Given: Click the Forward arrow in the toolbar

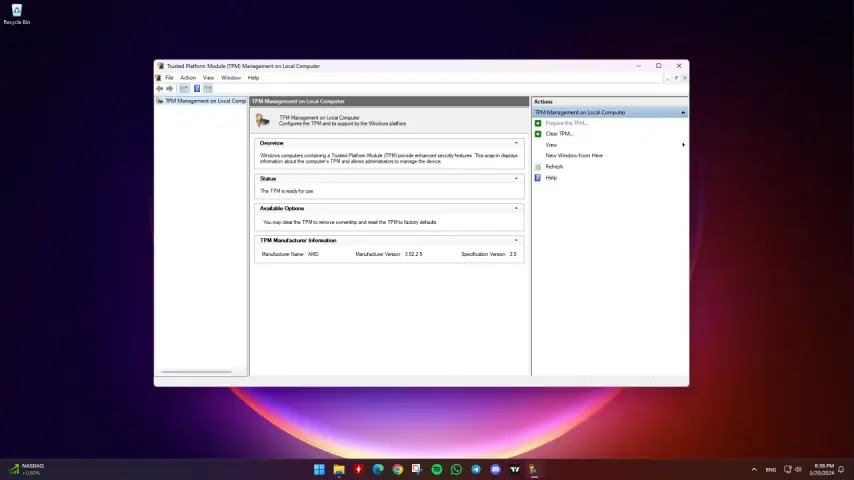Looking at the screenshot, I should click(x=169, y=89).
